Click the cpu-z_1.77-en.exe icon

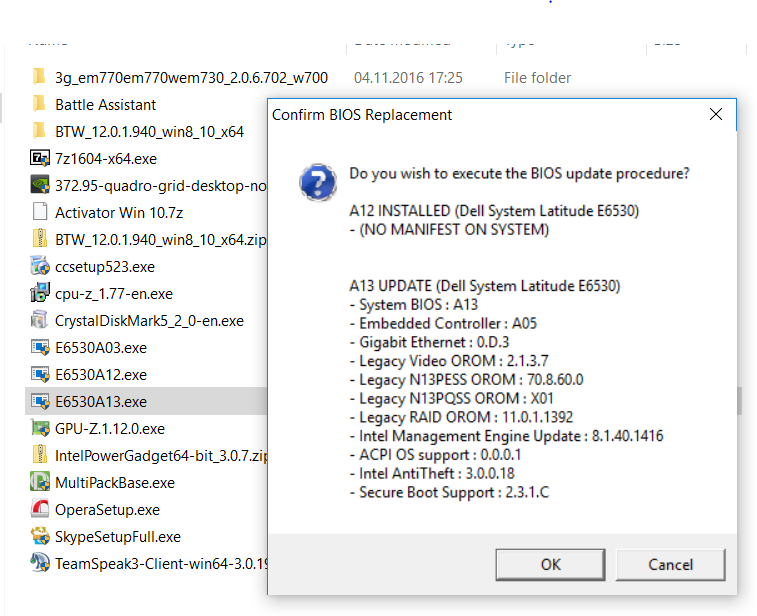(x=40, y=294)
